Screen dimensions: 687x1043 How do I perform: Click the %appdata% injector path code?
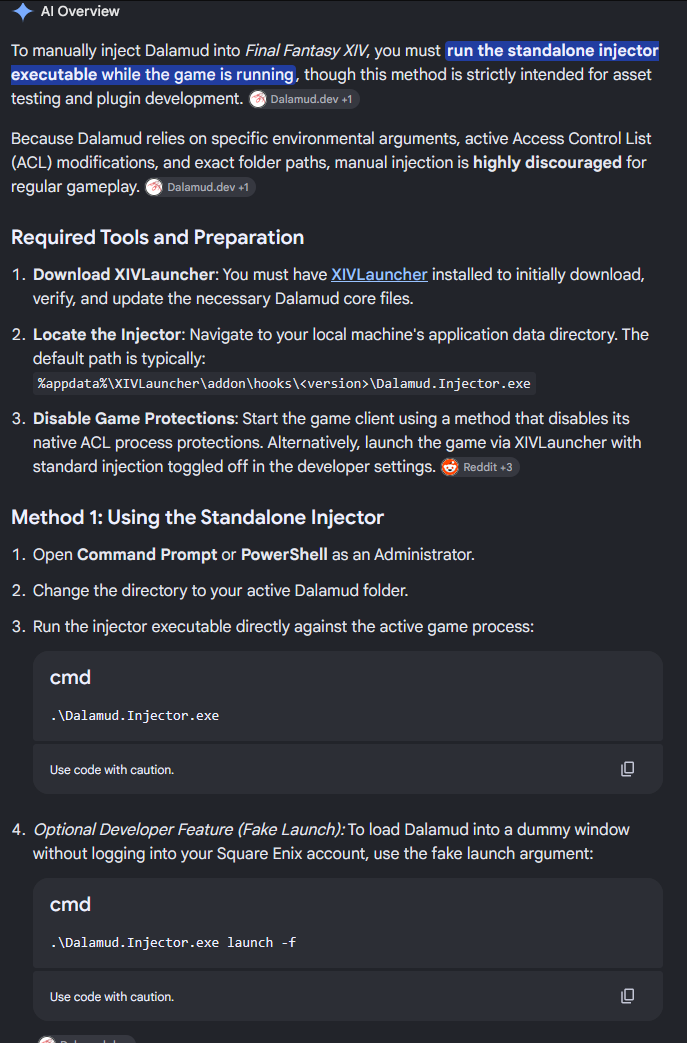(284, 384)
